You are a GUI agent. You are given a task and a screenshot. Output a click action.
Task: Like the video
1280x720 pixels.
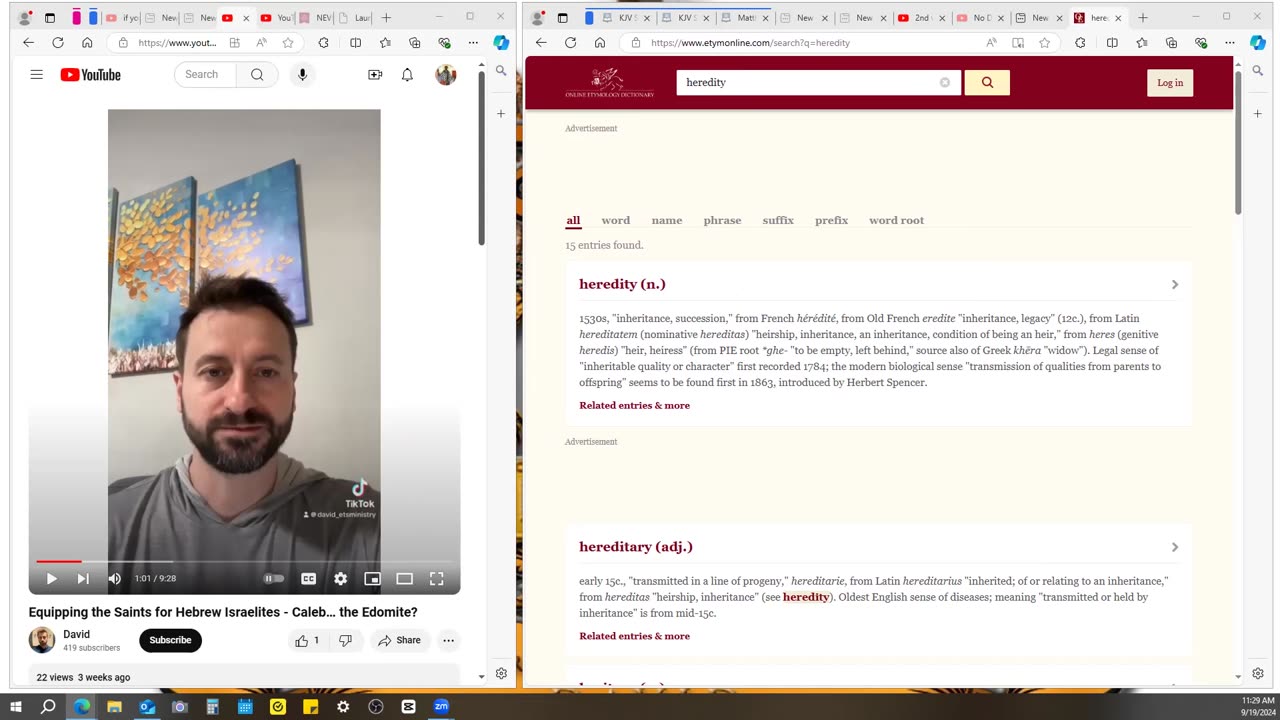pyautogui.click(x=308, y=640)
